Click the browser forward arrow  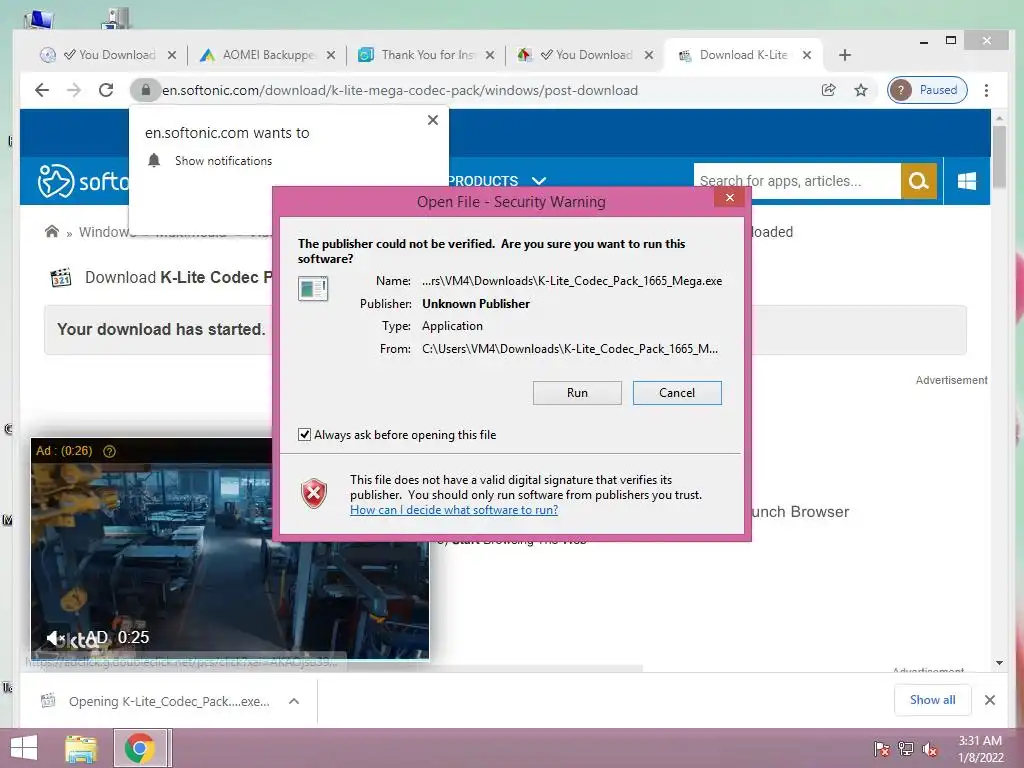(x=74, y=90)
